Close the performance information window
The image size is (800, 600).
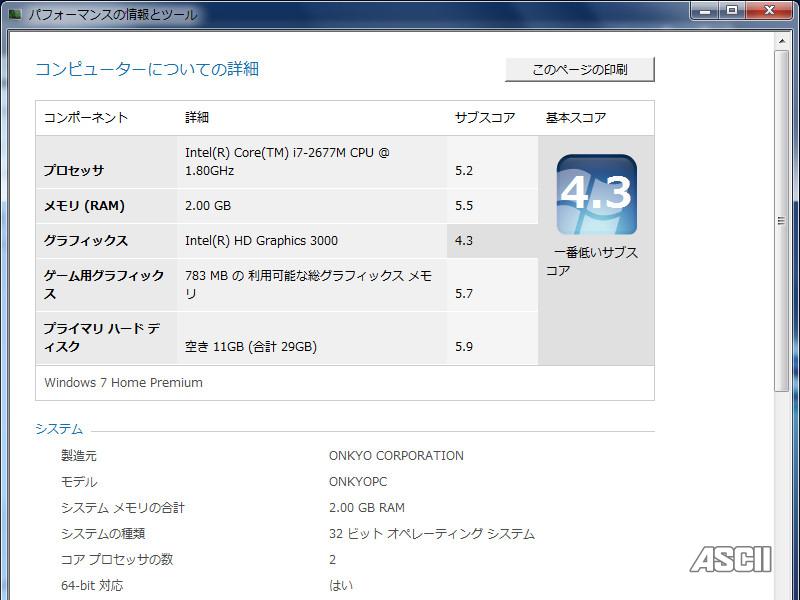(x=769, y=11)
